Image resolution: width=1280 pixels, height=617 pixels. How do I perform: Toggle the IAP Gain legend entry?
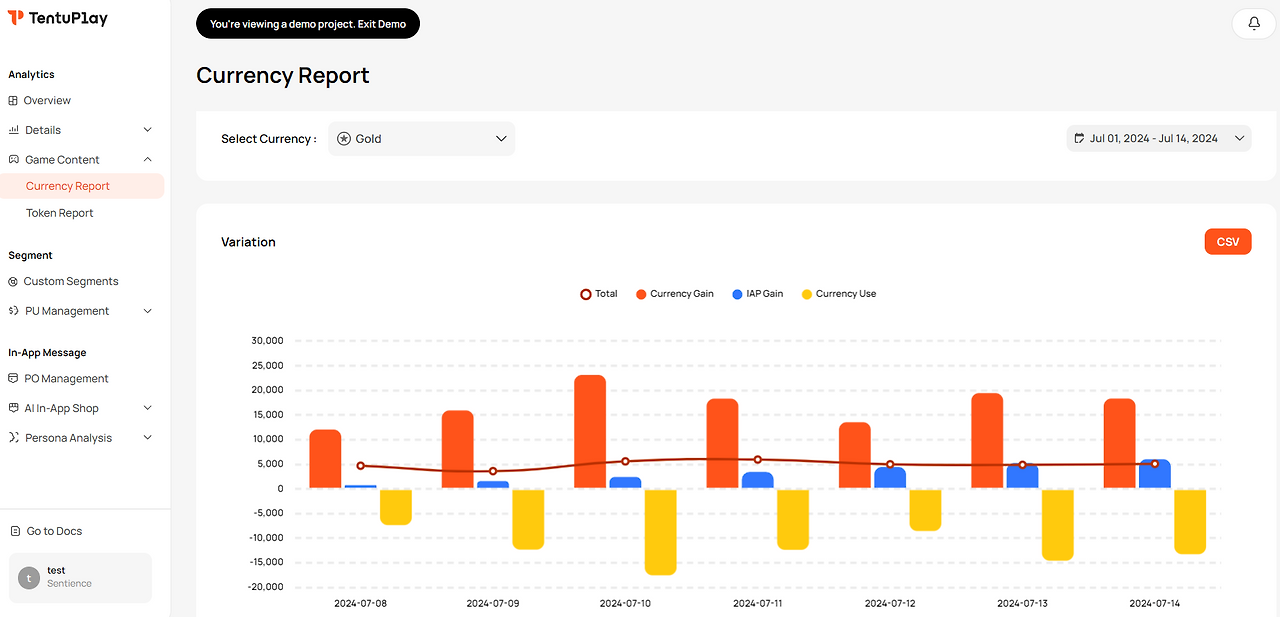click(757, 294)
